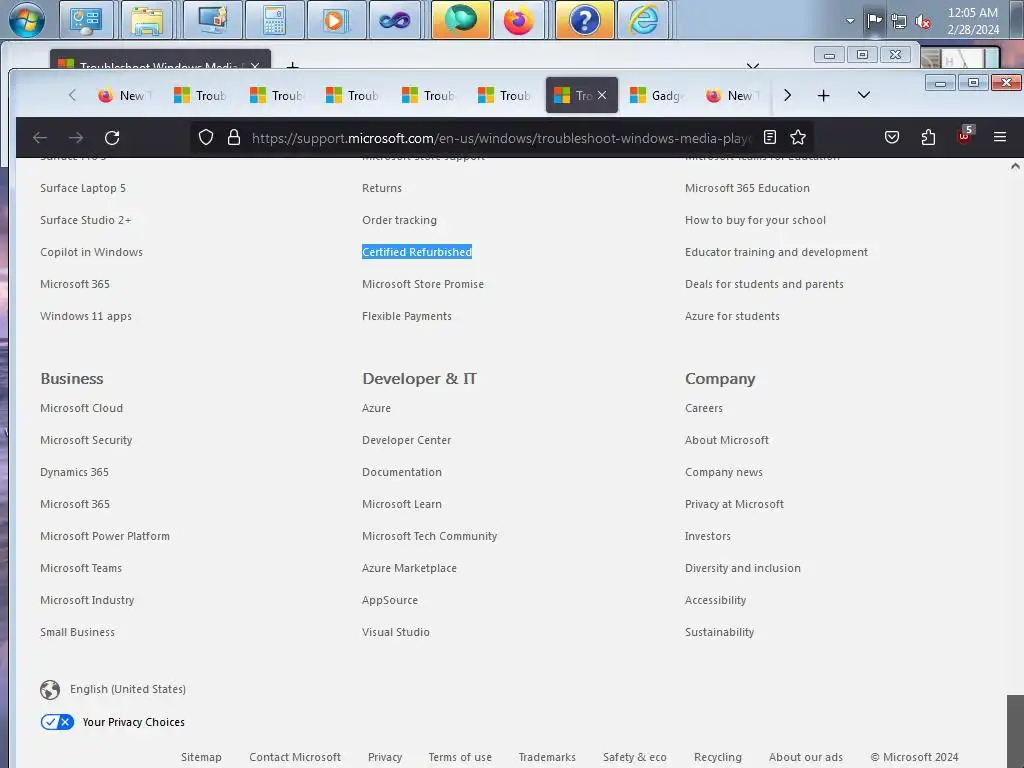Open the Extensions puzzle icon

[928, 137]
